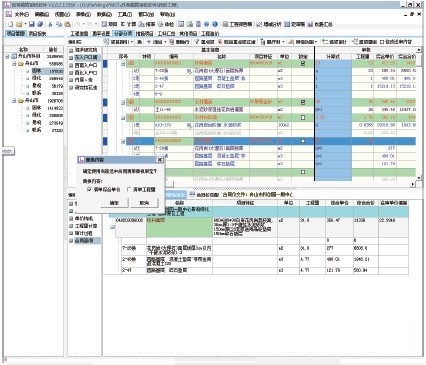The image size is (426, 365).
Task: Click the Copy icon in the toolbar
Action: 59,24
